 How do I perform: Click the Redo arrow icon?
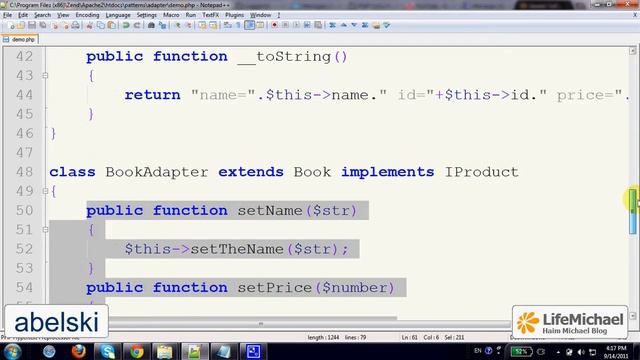(137, 25)
